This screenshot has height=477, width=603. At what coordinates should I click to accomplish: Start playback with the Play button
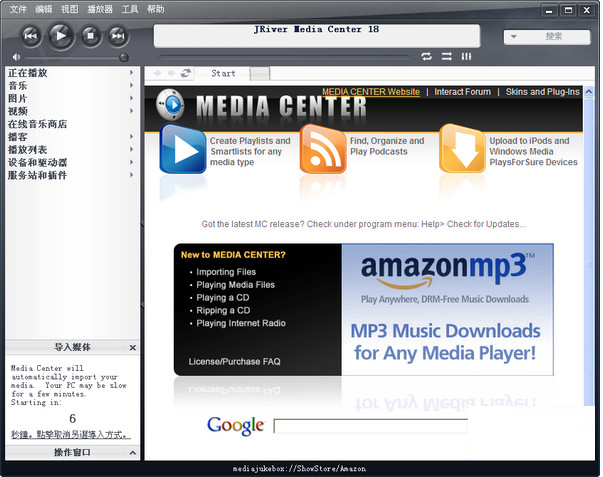coord(61,36)
